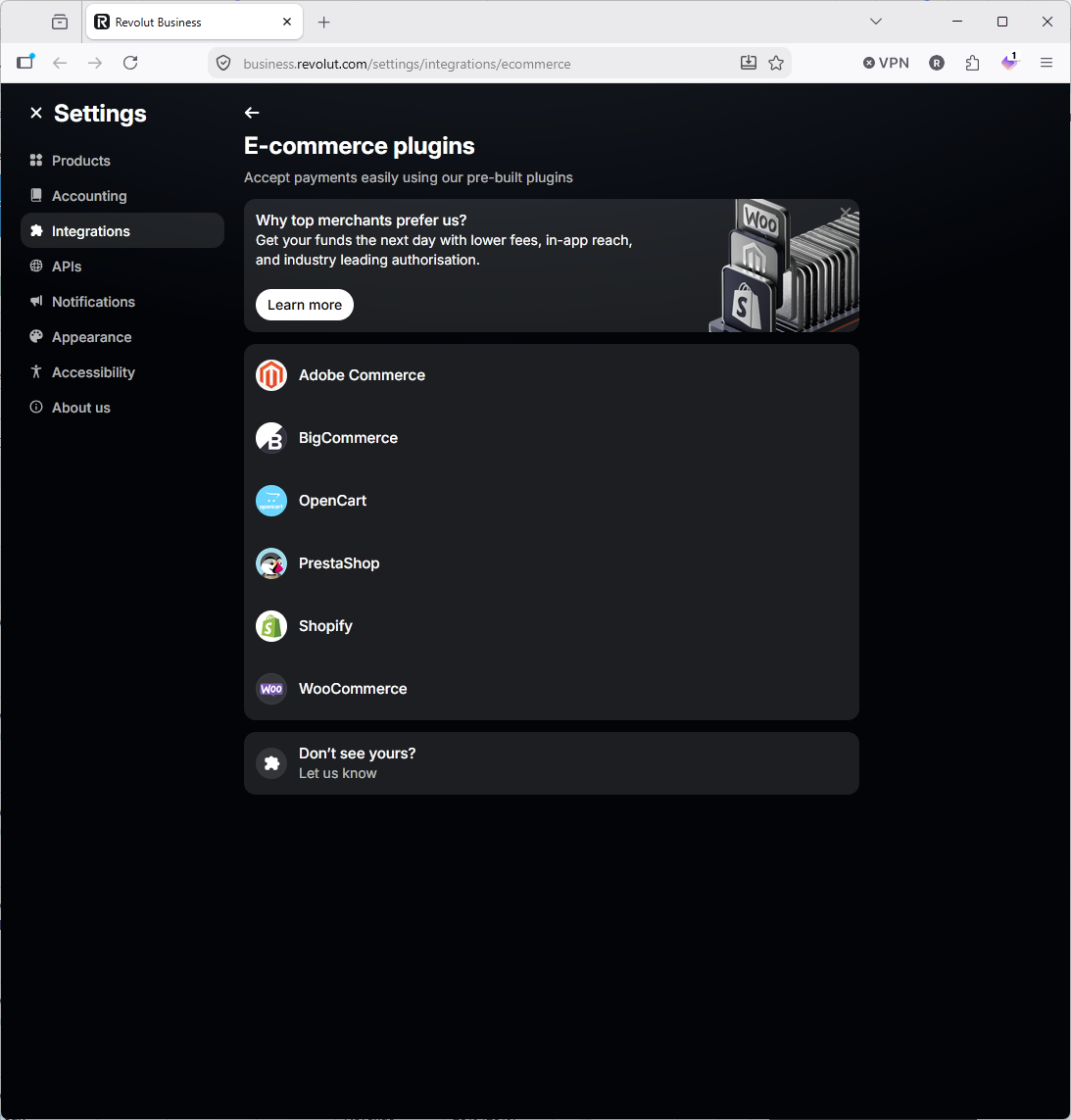Go back using the page arrow
Viewport: 1071px width, 1120px height.
coord(252,113)
